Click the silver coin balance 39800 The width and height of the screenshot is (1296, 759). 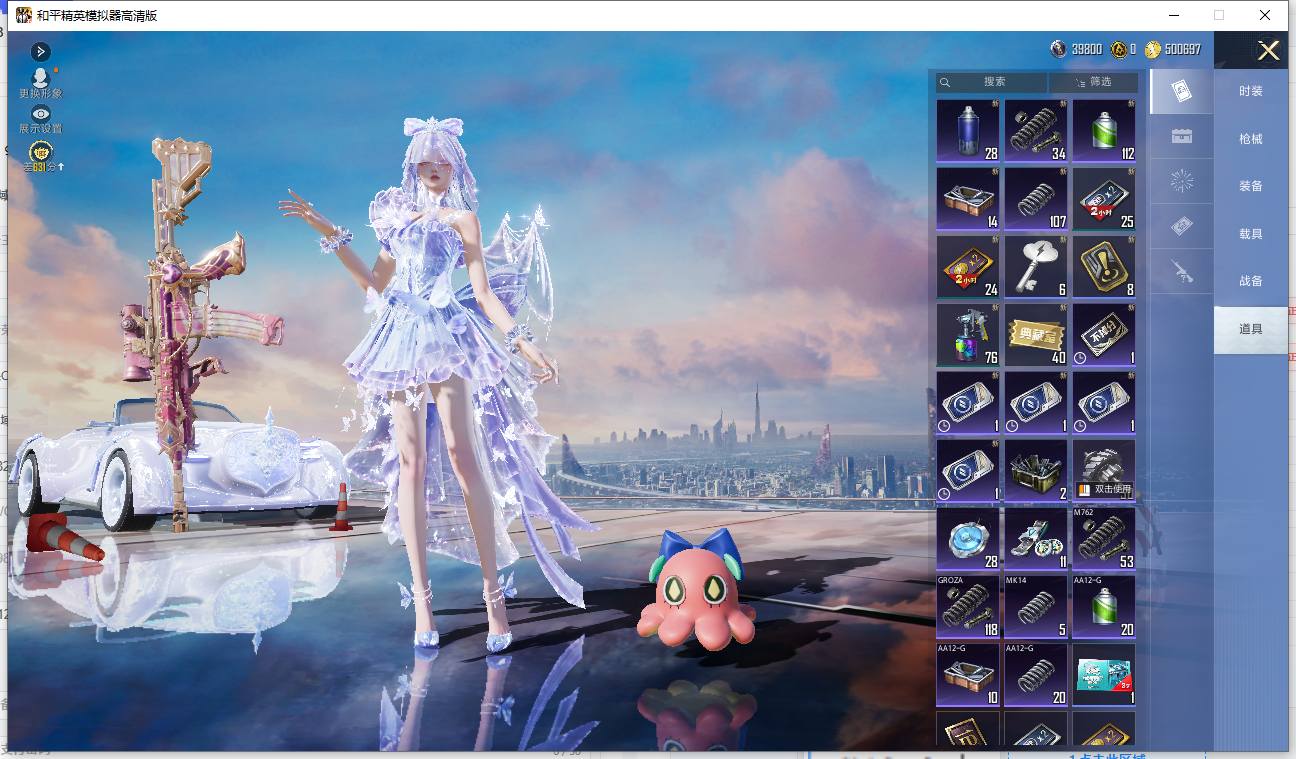coord(1076,49)
